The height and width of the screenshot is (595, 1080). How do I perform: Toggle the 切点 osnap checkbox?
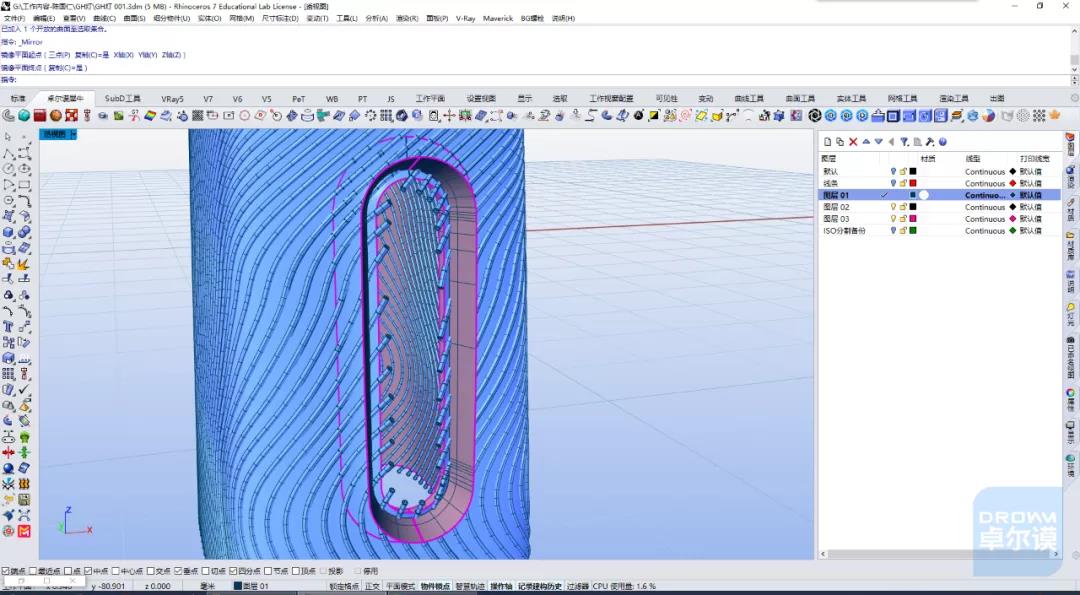tap(205, 572)
